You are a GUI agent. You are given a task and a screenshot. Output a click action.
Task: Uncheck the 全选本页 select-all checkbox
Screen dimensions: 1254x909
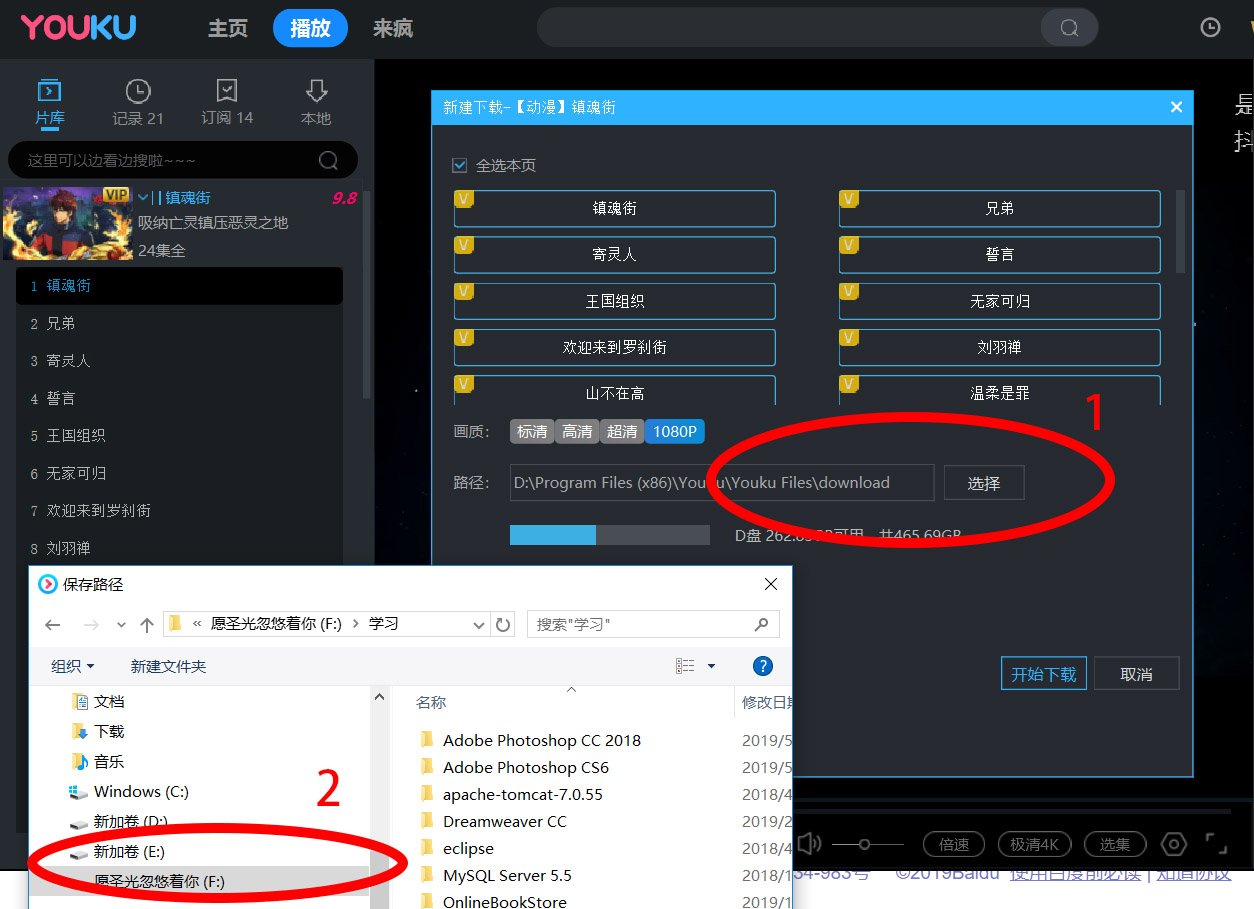460,166
